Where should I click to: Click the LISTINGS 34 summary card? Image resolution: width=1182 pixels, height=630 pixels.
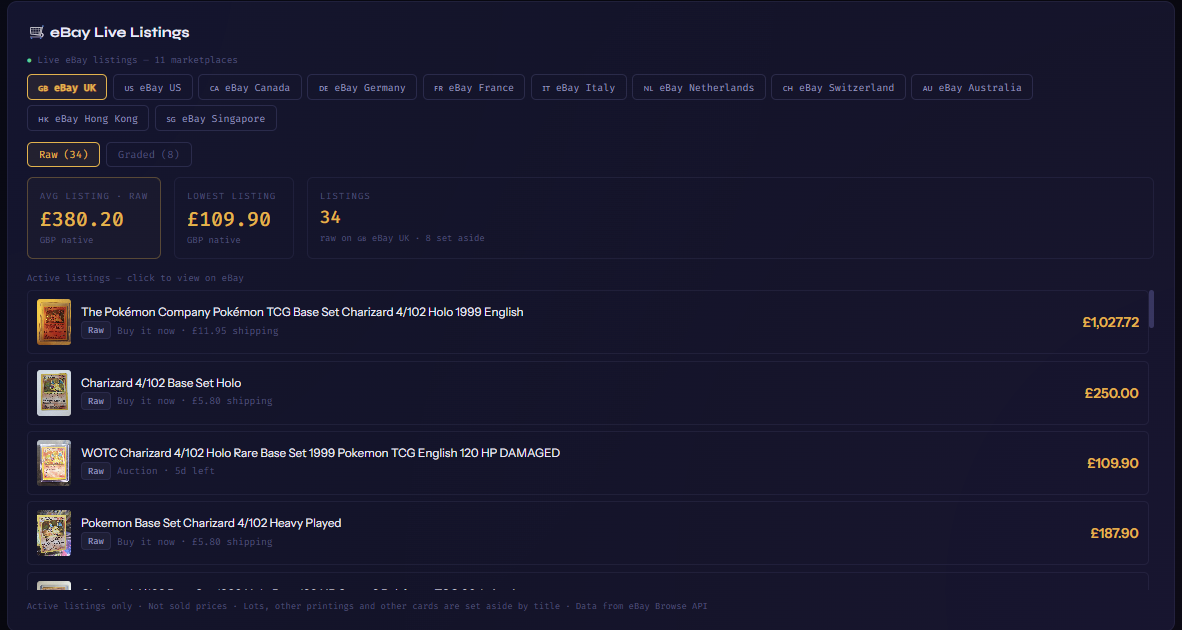[730, 218]
